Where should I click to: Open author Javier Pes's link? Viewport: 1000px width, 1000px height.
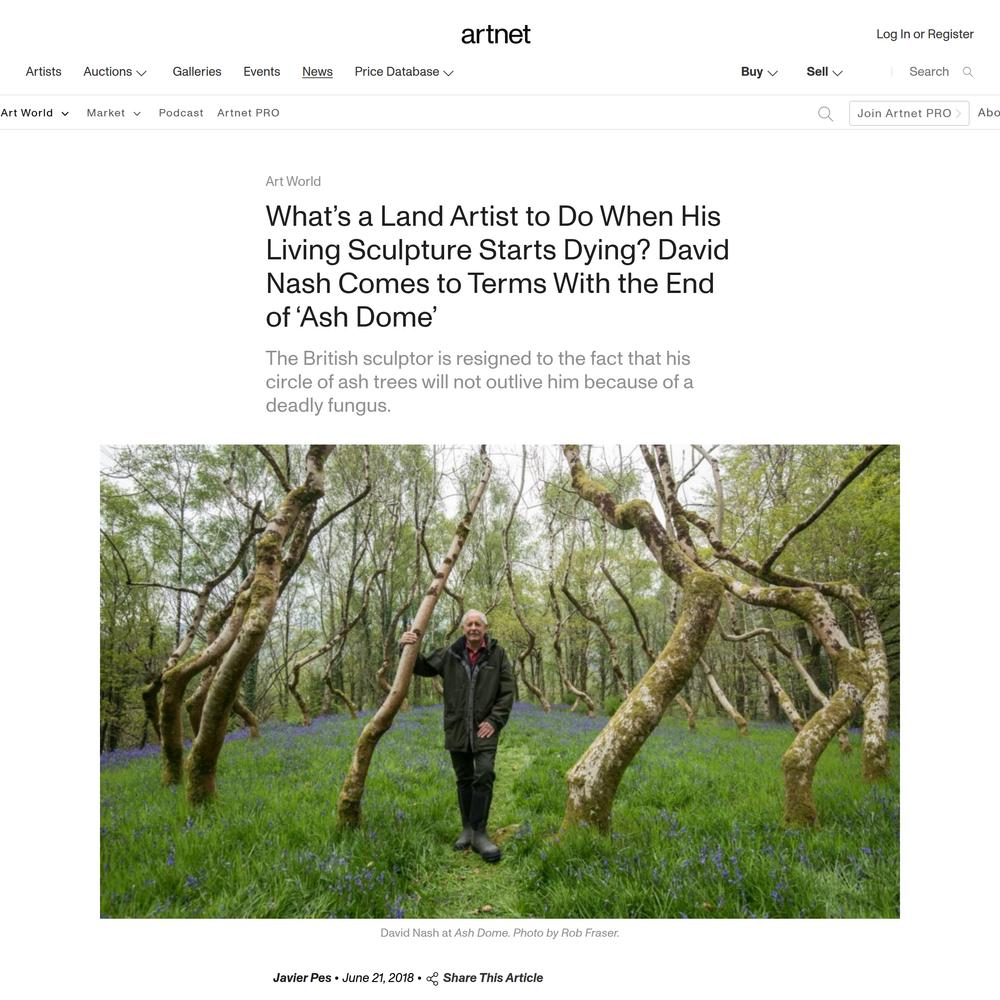pos(302,978)
